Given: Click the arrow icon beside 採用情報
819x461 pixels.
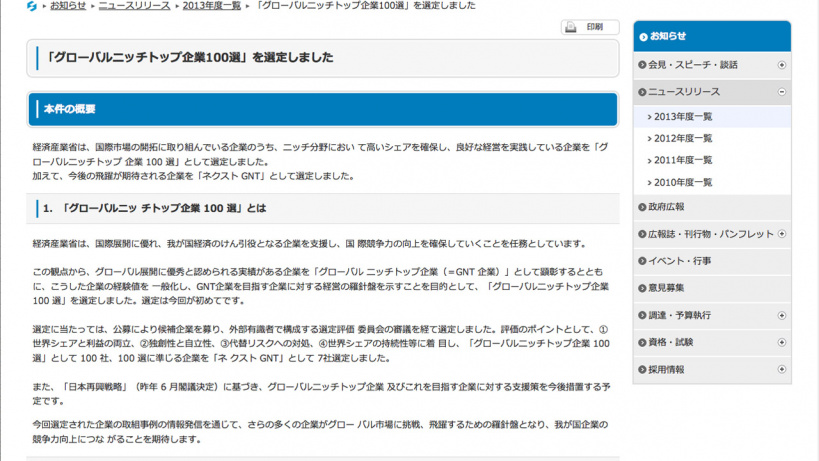Looking at the screenshot, I should coord(641,369).
